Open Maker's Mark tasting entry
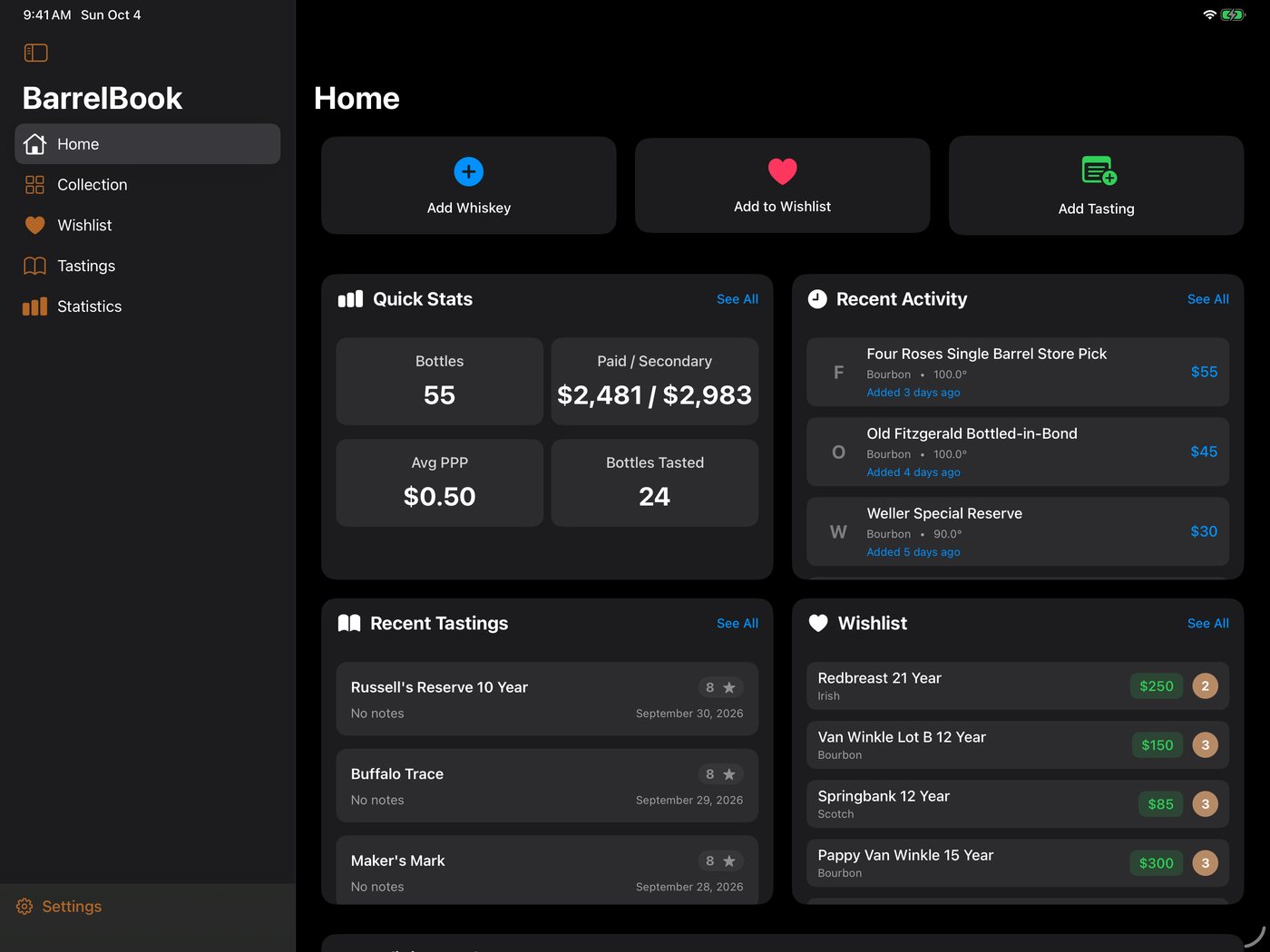The image size is (1270, 952). (x=547, y=869)
